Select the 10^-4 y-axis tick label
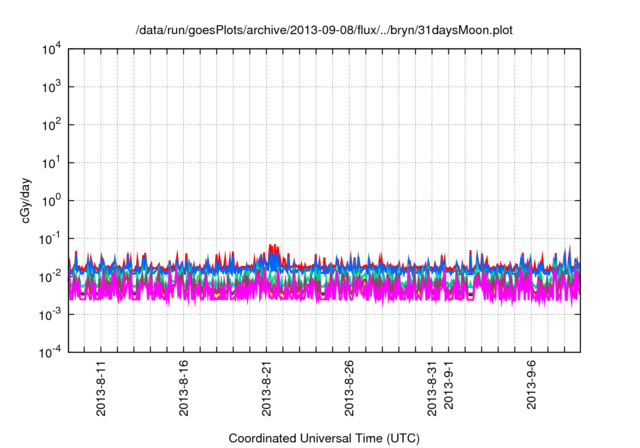 tap(50, 351)
